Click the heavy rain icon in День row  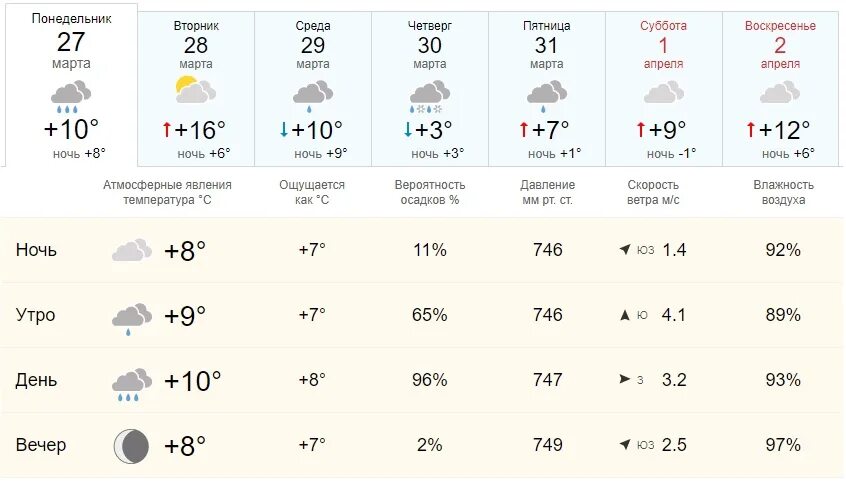point(132,385)
